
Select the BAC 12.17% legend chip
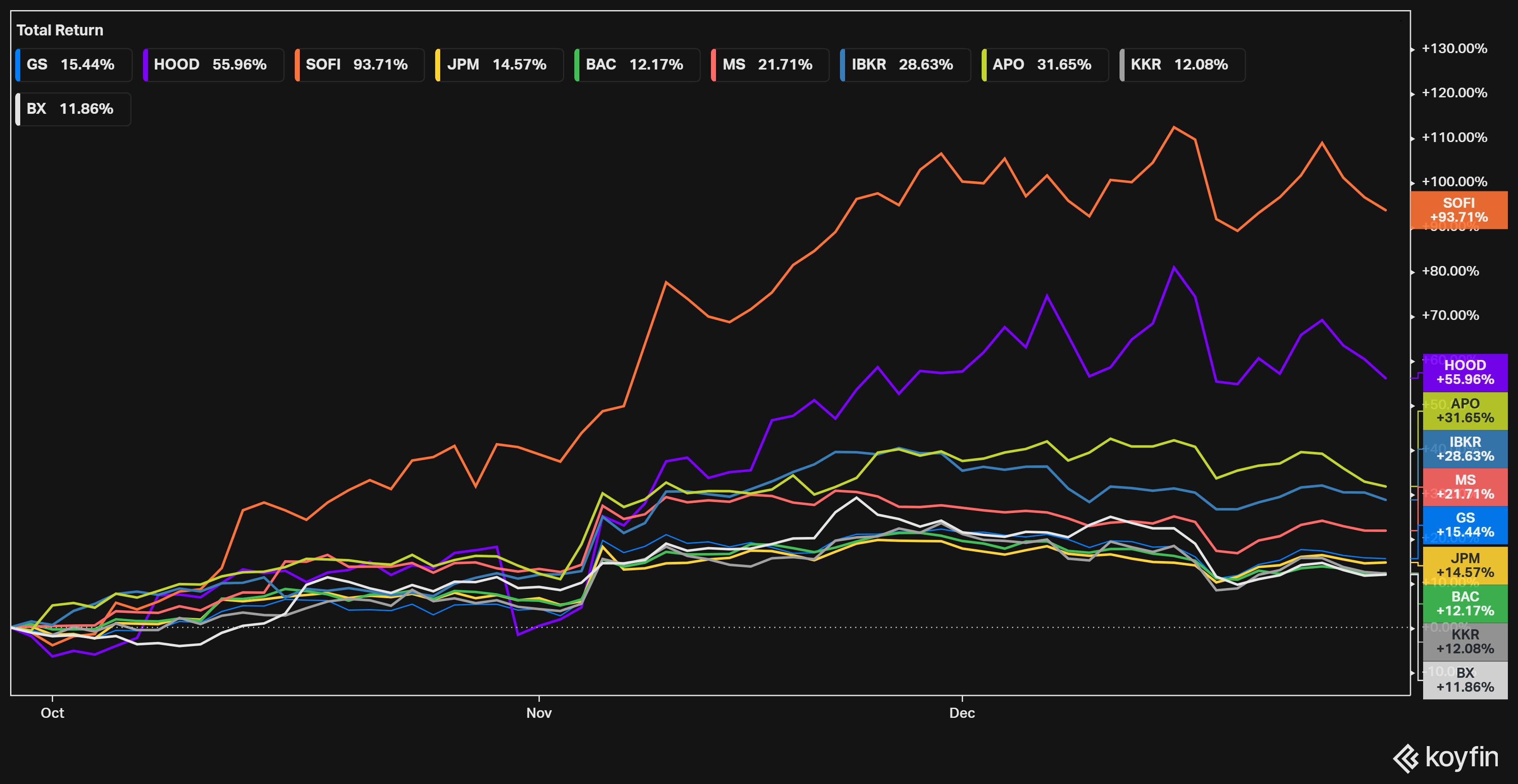(x=636, y=65)
